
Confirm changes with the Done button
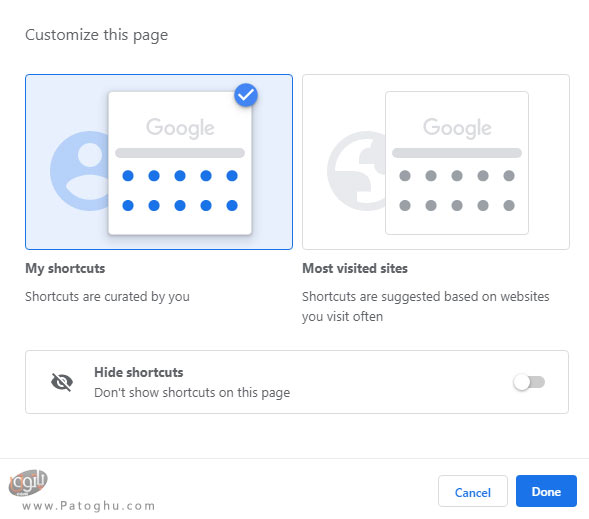tap(546, 491)
